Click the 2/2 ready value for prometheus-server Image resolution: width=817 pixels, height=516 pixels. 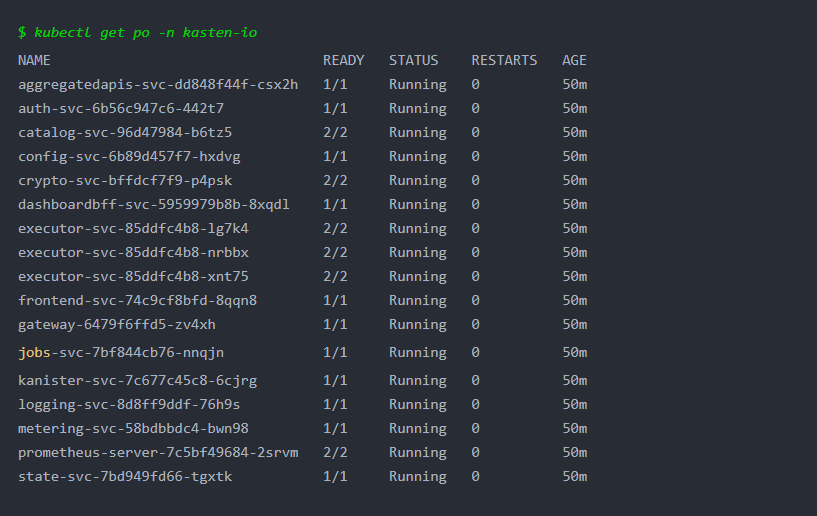335,452
